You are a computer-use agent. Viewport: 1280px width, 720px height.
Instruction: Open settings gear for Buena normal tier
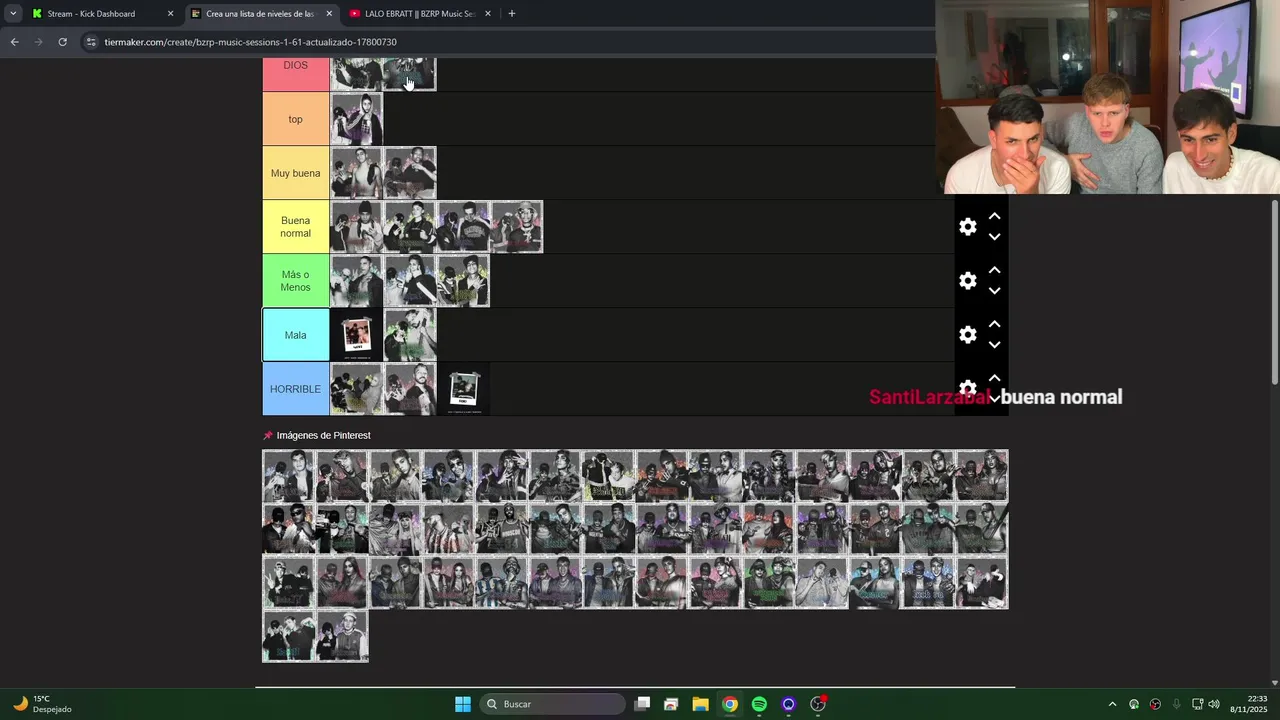pos(967,227)
